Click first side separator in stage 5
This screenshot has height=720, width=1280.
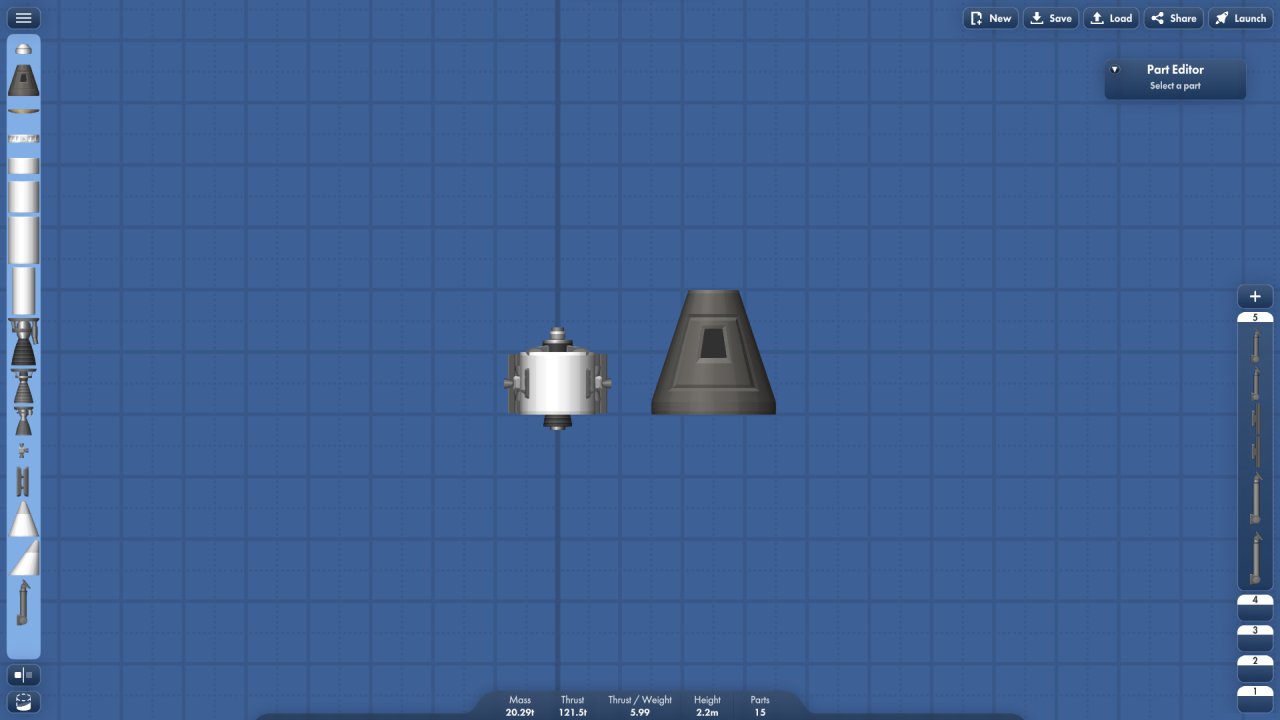pos(1255,419)
